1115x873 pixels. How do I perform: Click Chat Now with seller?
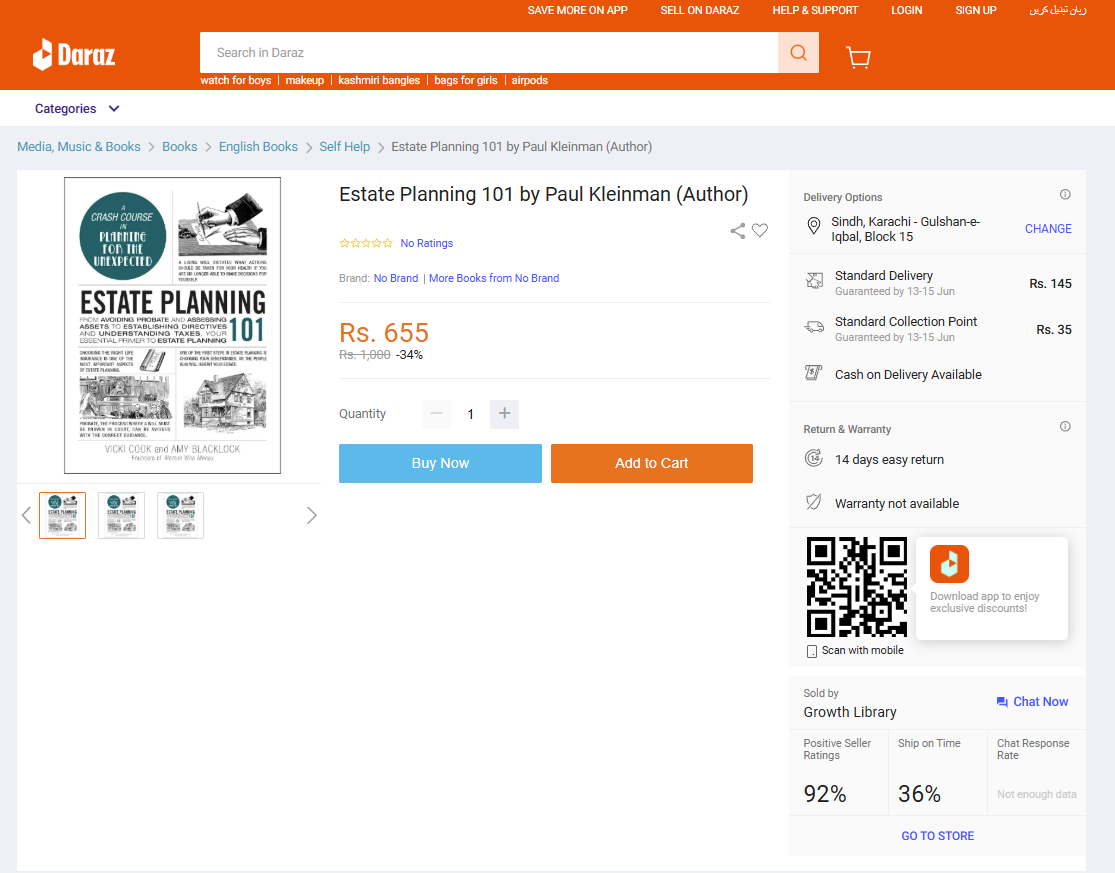(1033, 702)
